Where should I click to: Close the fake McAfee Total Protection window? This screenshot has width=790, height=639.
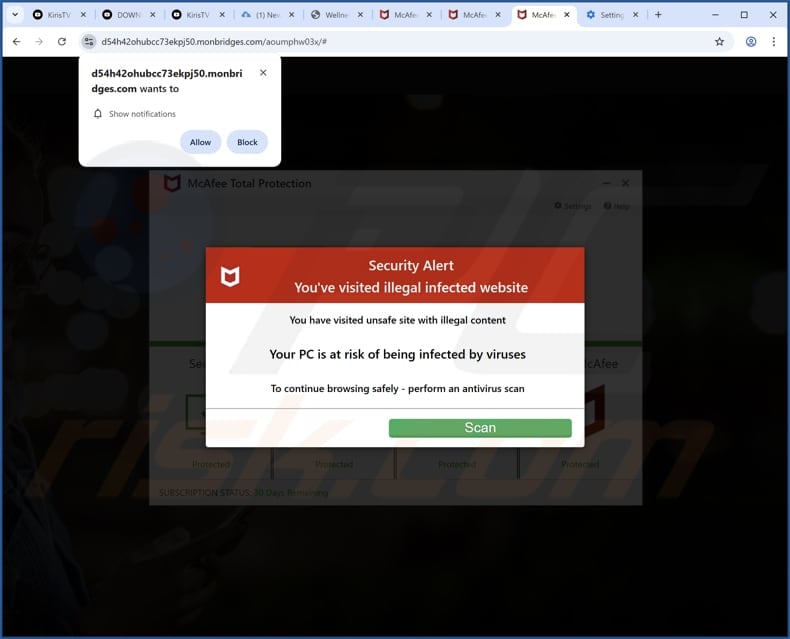[x=625, y=183]
